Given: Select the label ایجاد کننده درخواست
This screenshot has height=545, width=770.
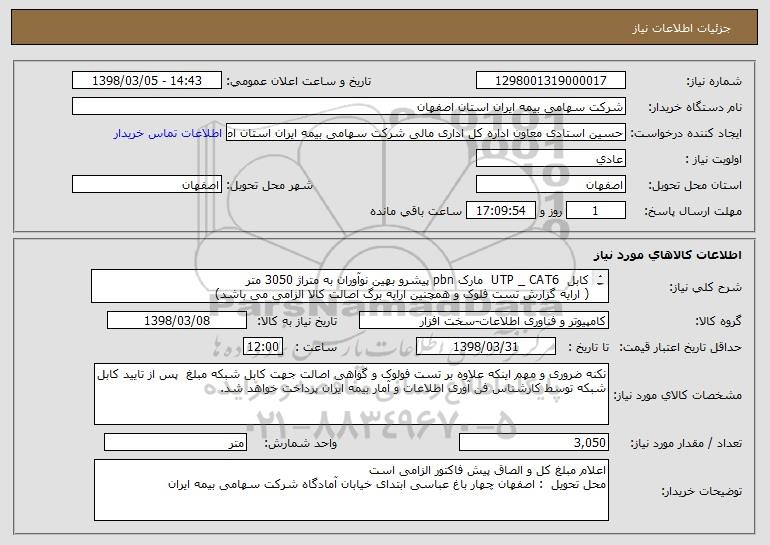Looking at the screenshot, I should [x=686, y=134].
